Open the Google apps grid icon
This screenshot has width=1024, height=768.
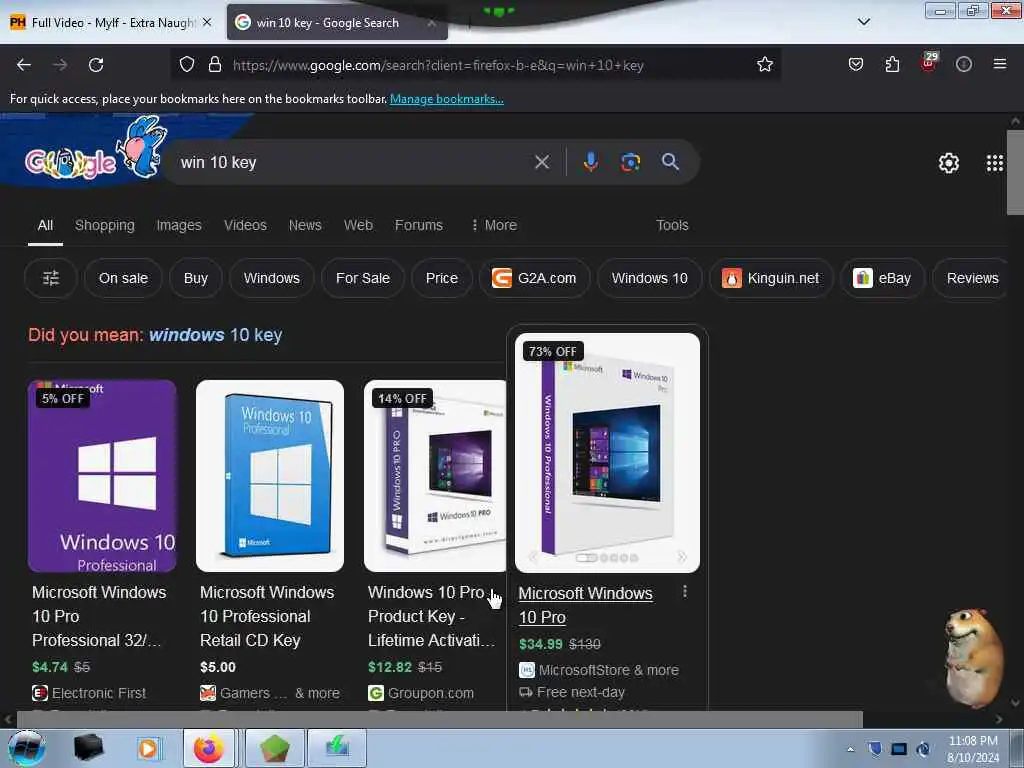(995, 163)
